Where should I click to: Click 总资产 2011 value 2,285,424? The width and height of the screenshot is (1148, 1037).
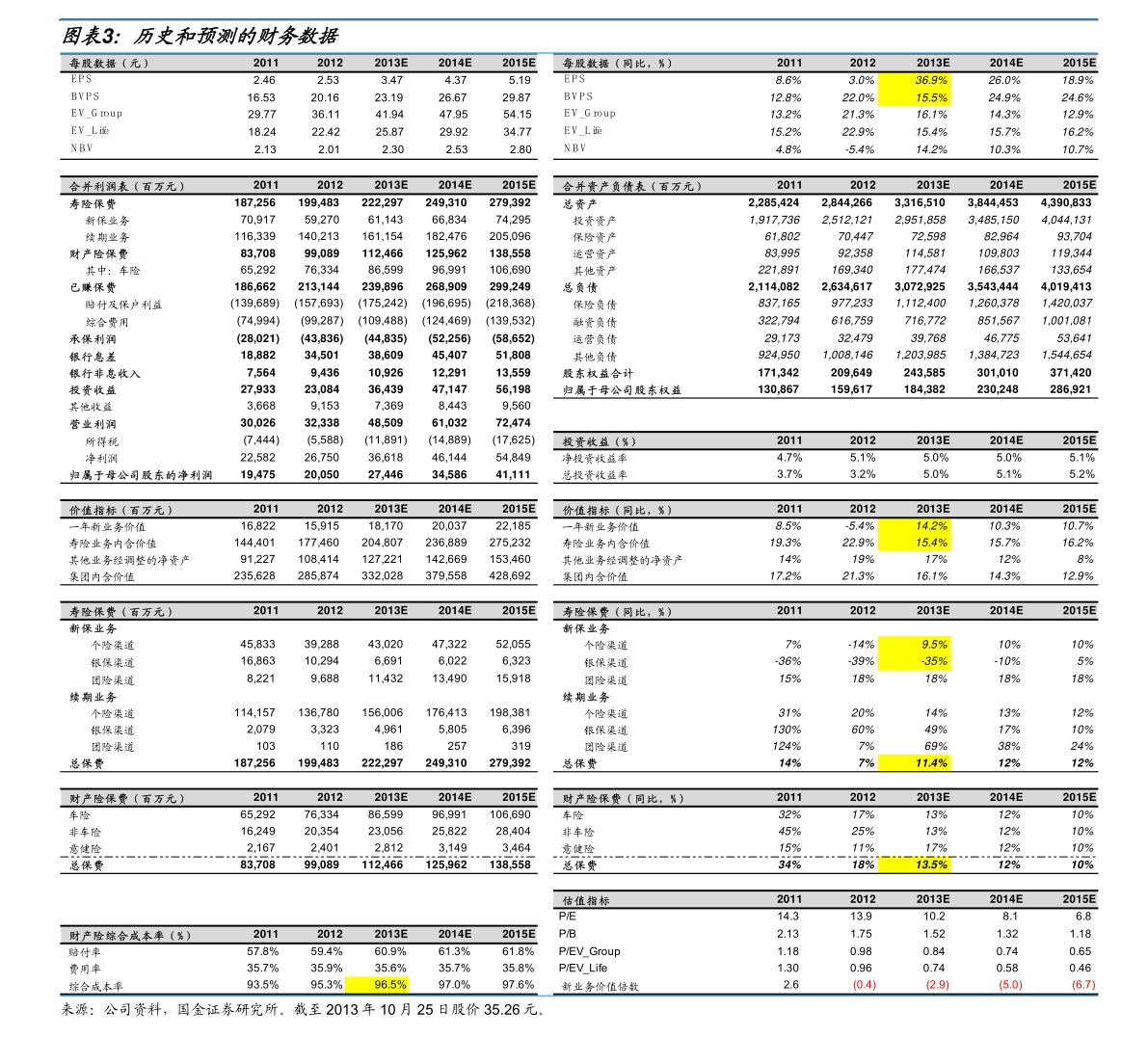(x=773, y=202)
